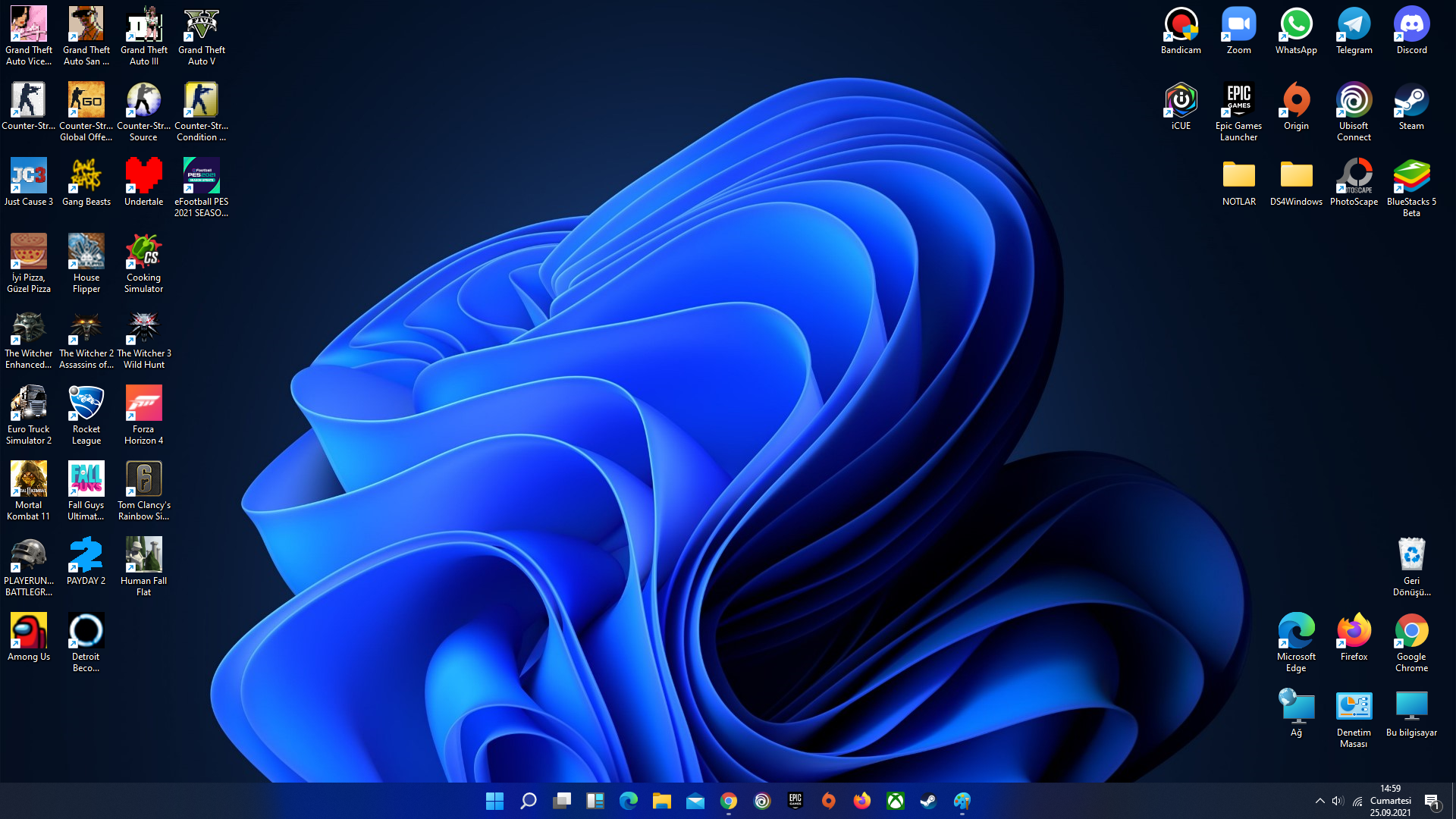Screen dimensions: 1456x819
Task: Select the BlueStacks 5 Beta icon
Action: 1411,177
